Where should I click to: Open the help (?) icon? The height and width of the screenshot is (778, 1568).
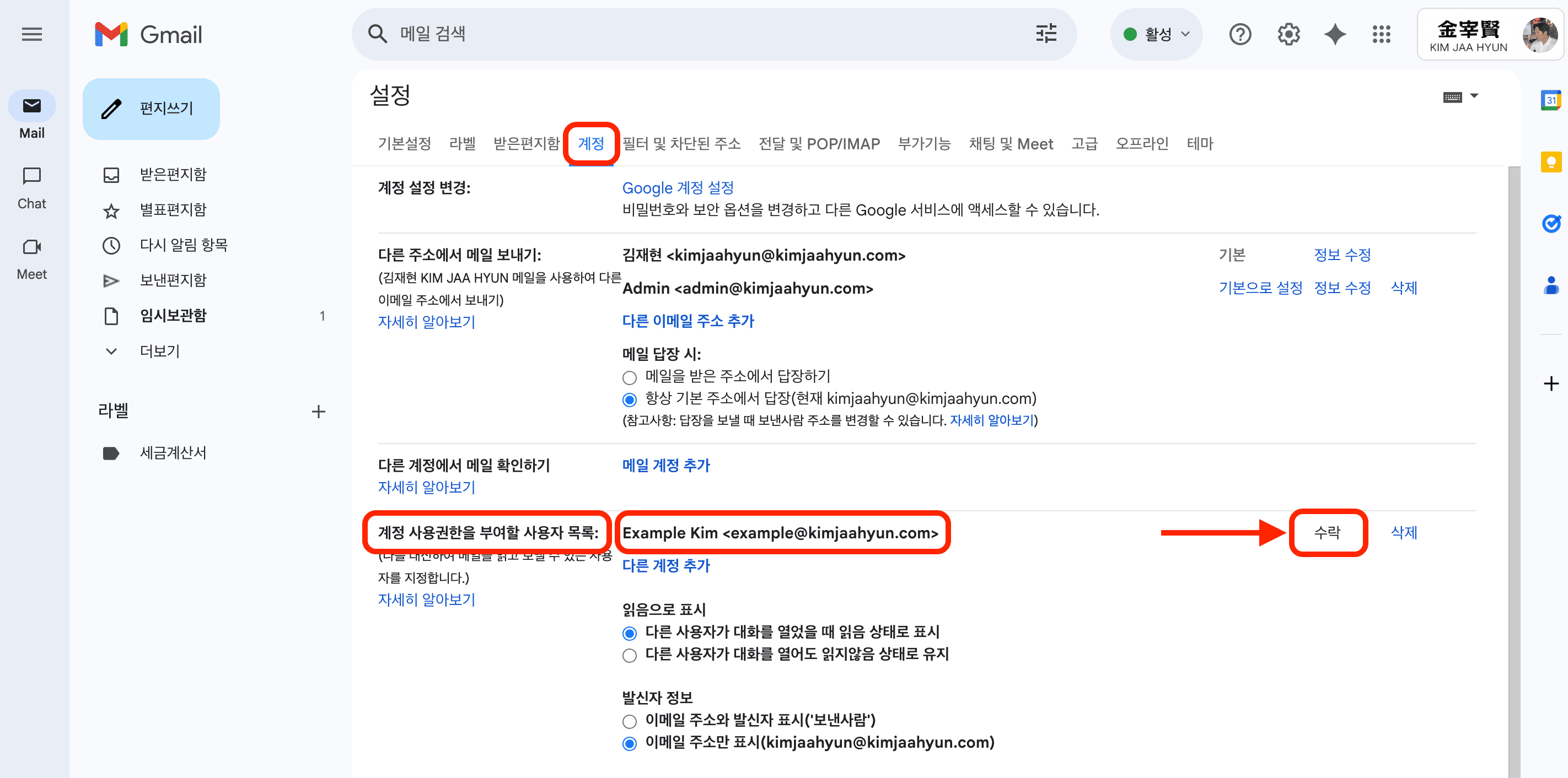tap(1240, 34)
